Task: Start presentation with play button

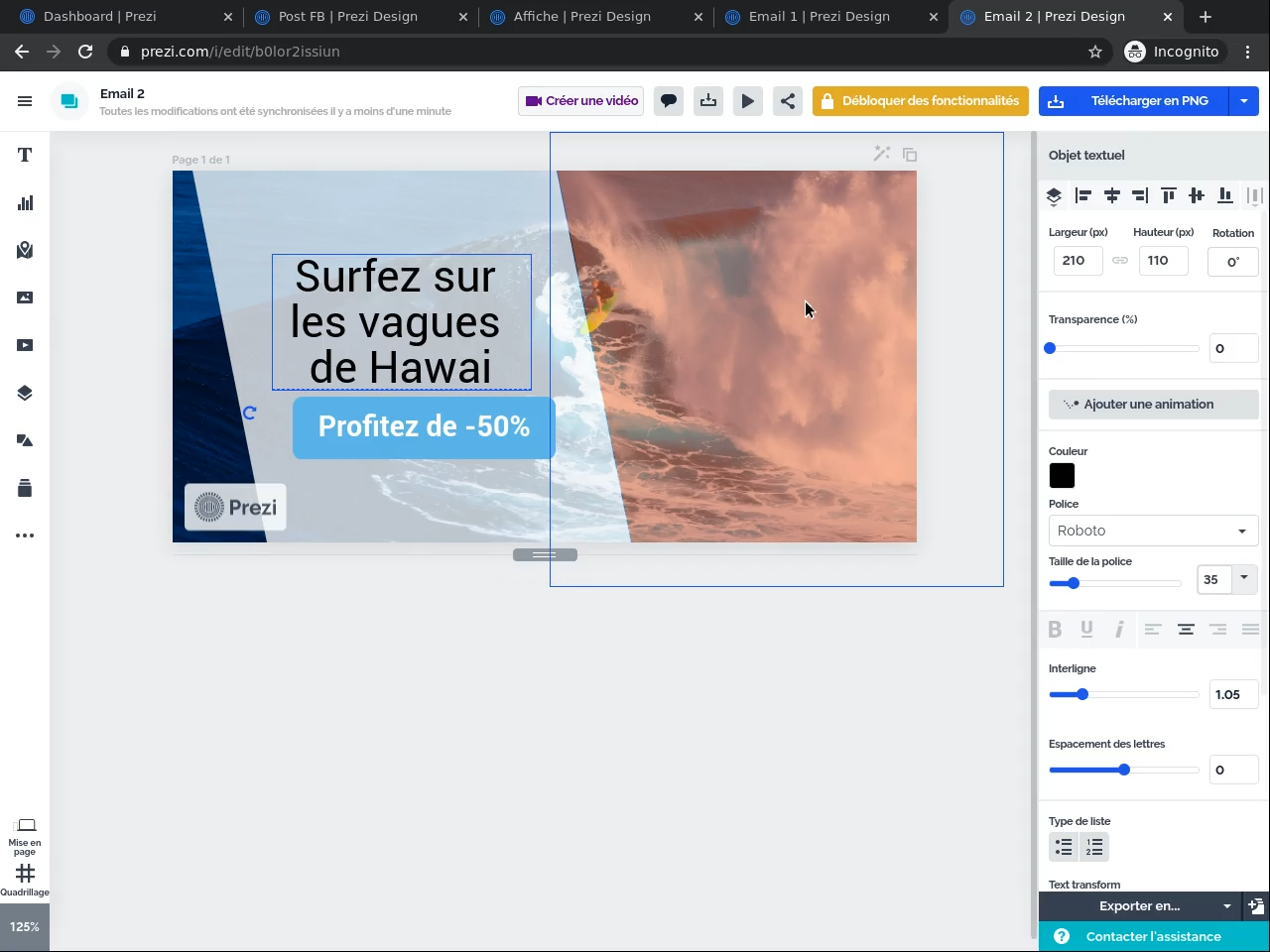Action: tap(748, 101)
